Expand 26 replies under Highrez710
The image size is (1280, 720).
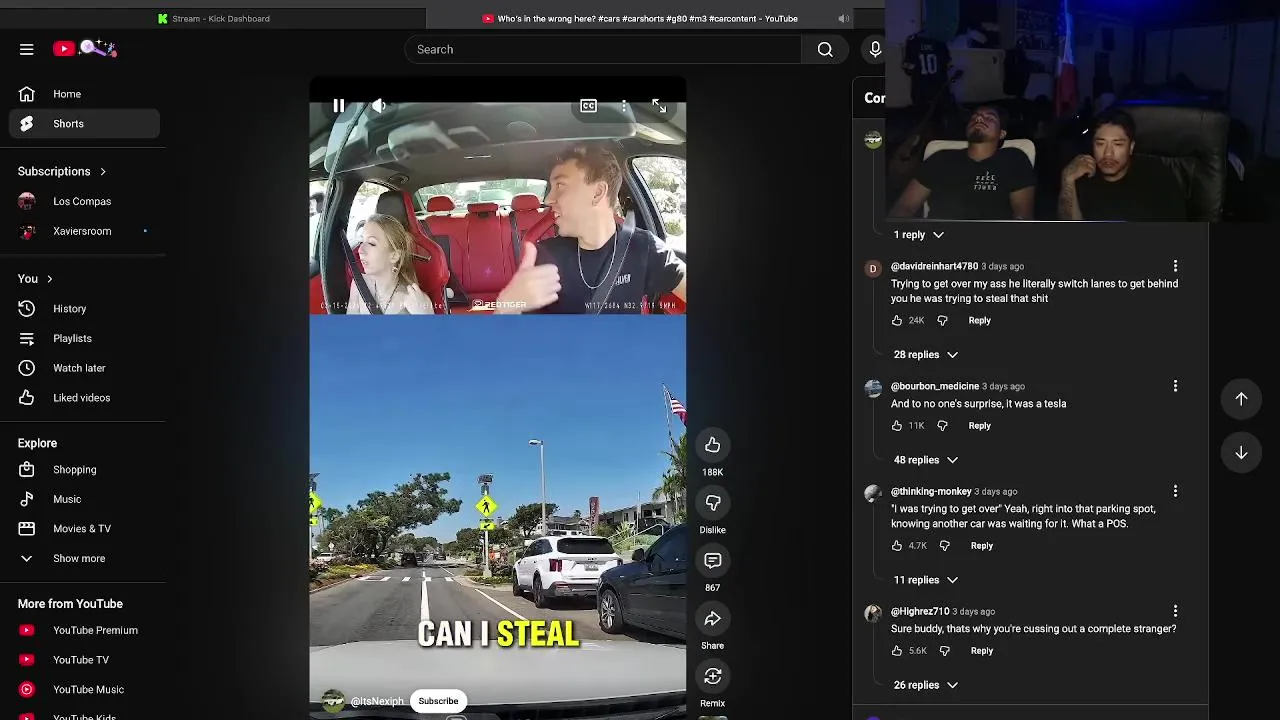pos(925,685)
